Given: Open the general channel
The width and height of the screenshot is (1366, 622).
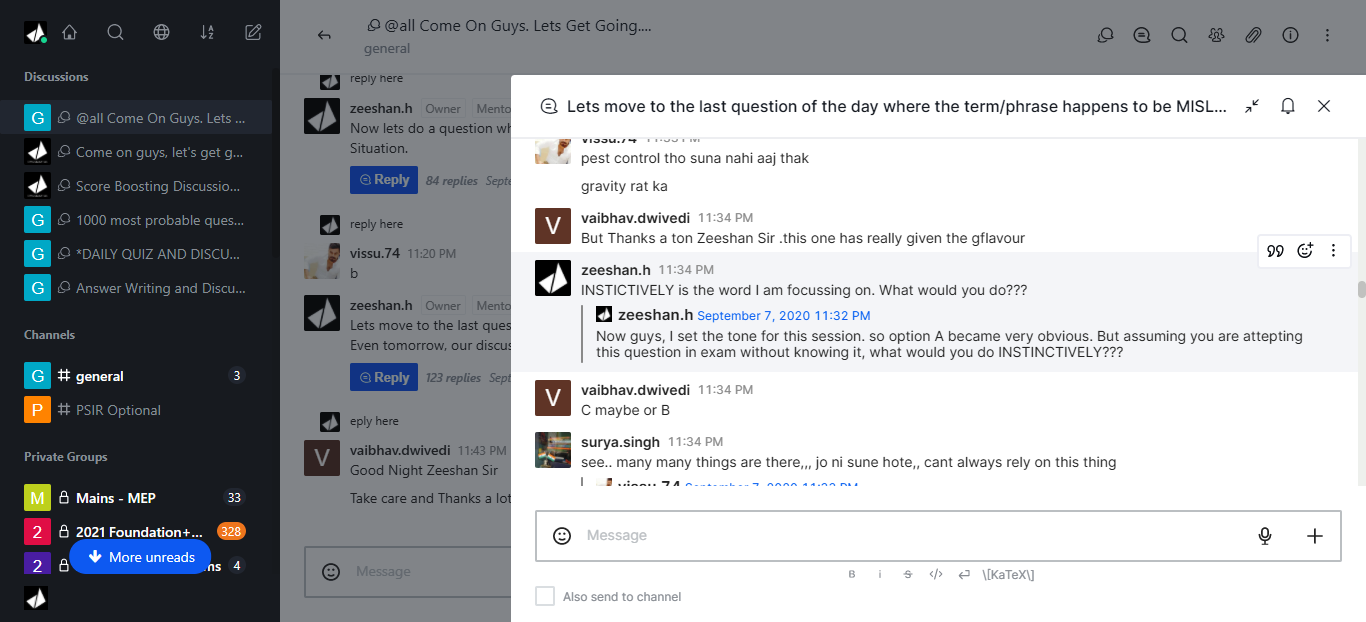Looking at the screenshot, I should point(100,376).
